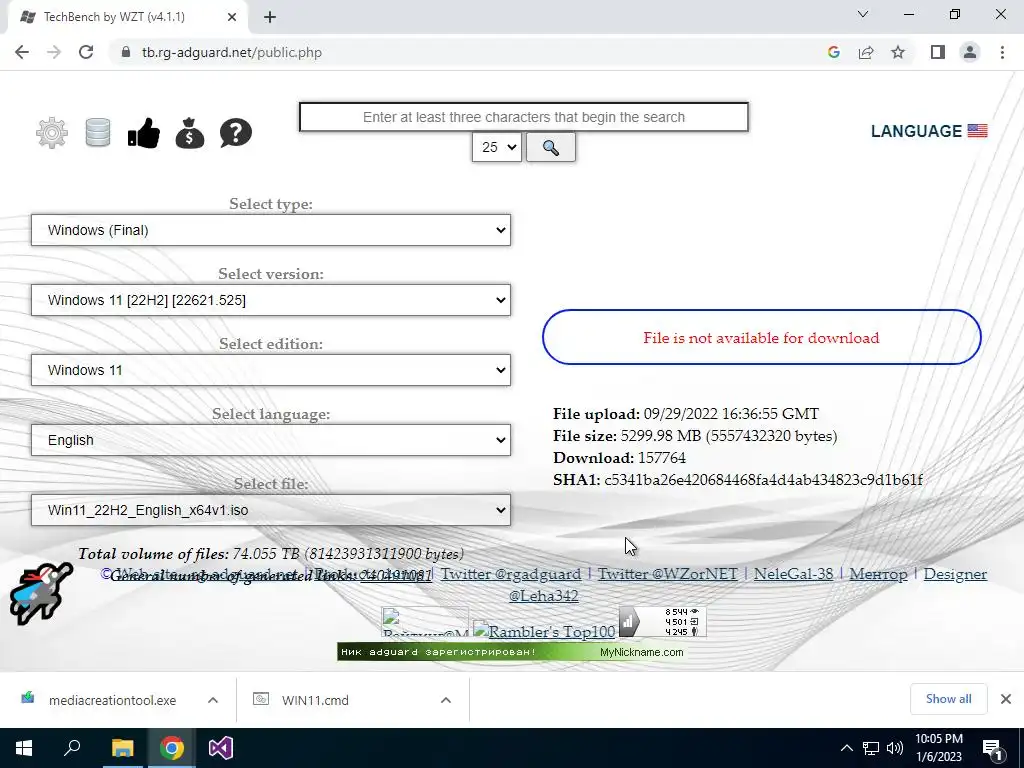The image size is (1024, 768).
Task: Click the LANGUAGE flag selector
Action: (x=929, y=131)
